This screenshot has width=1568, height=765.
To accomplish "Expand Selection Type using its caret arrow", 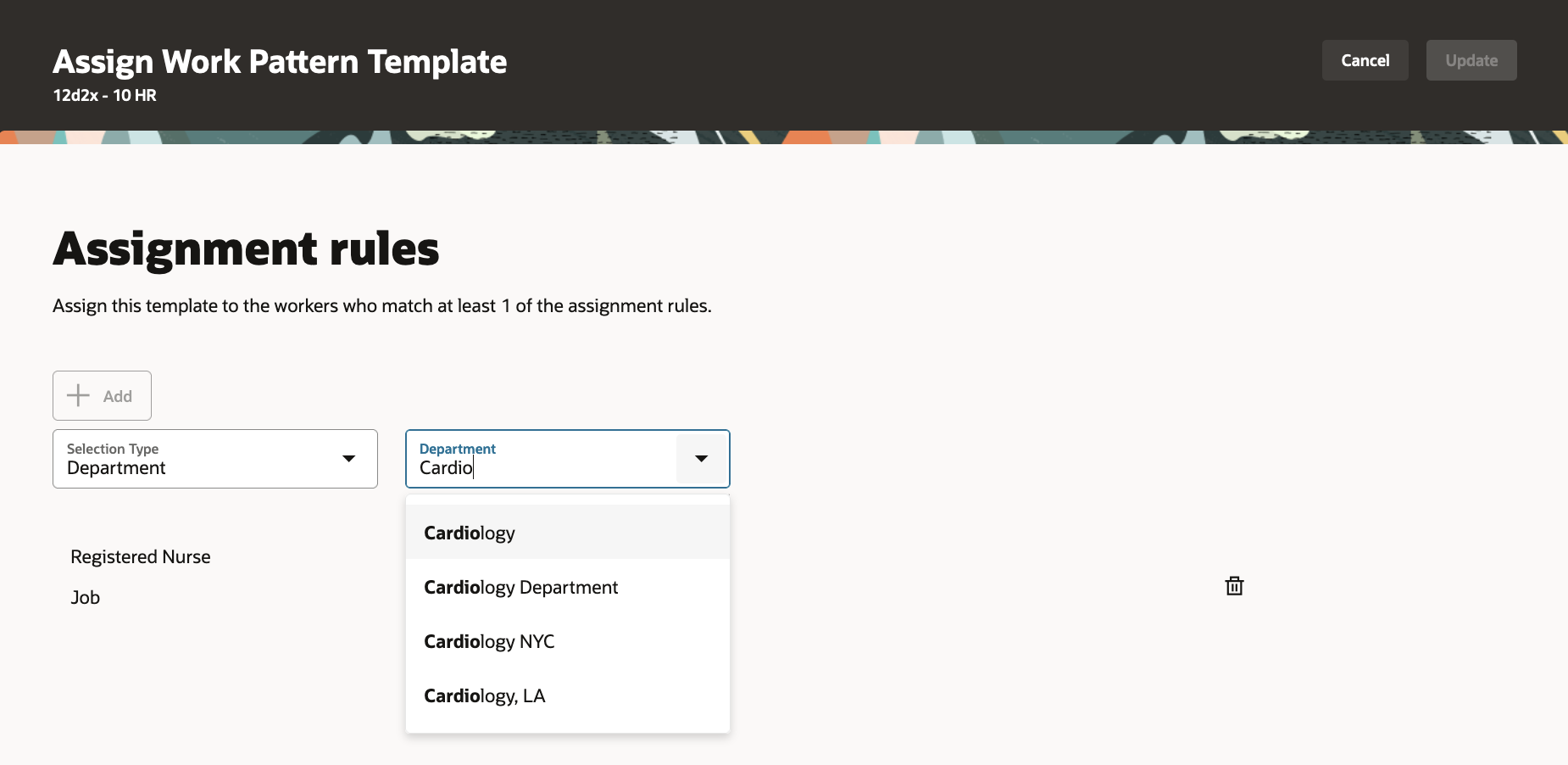I will tap(348, 459).
